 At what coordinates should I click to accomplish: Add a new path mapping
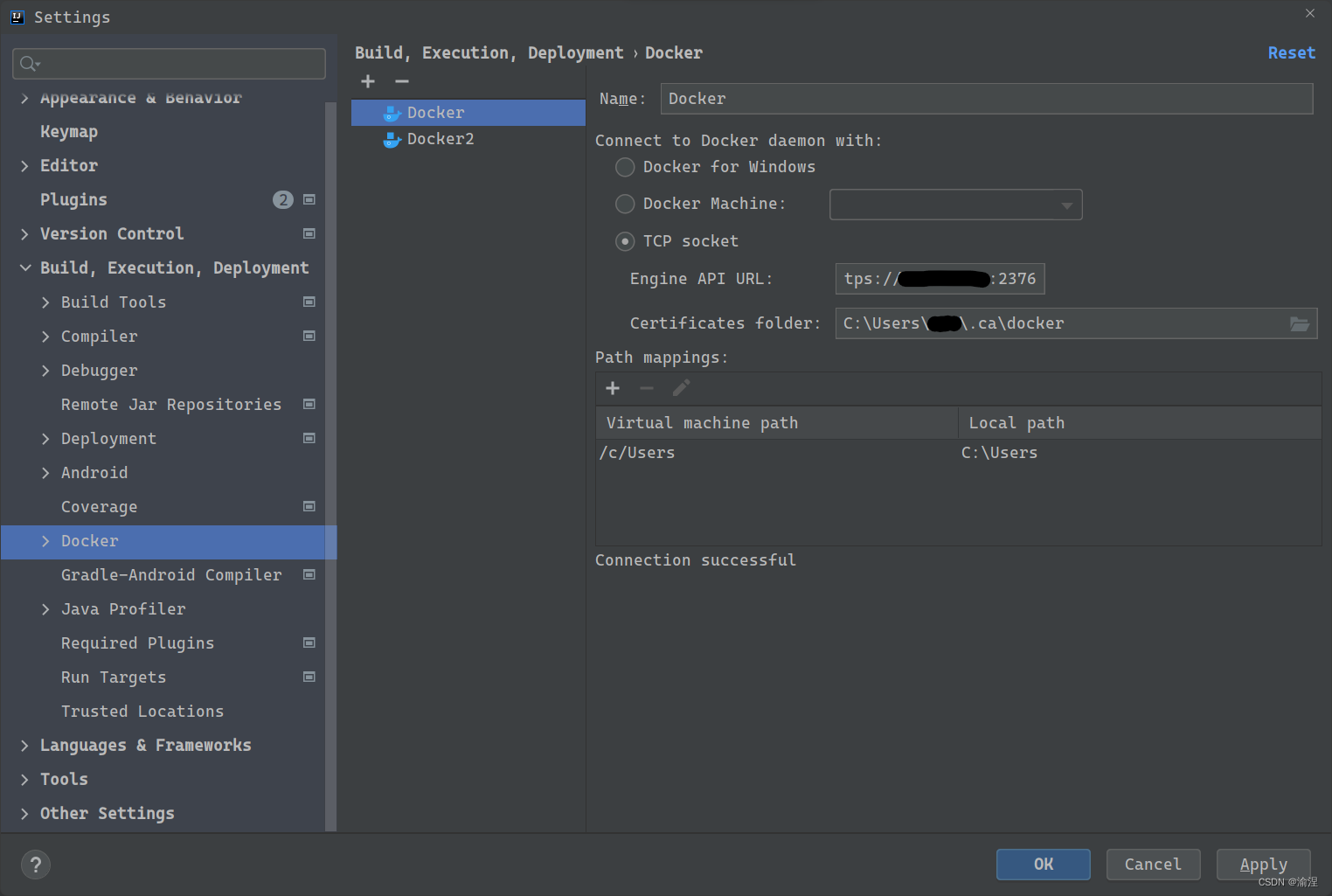[x=613, y=388]
